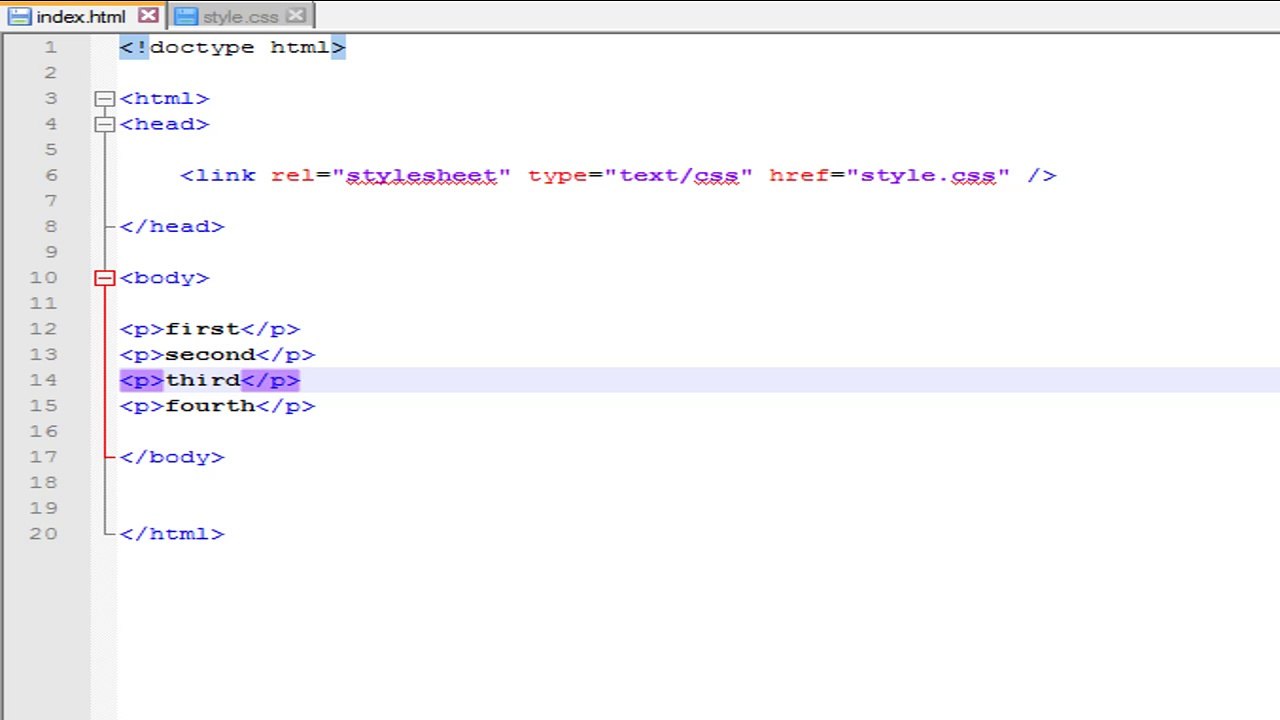This screenshot has height=720, width=1280.
Task: Click the word third in highlighted line
Action: click(203, 380)
